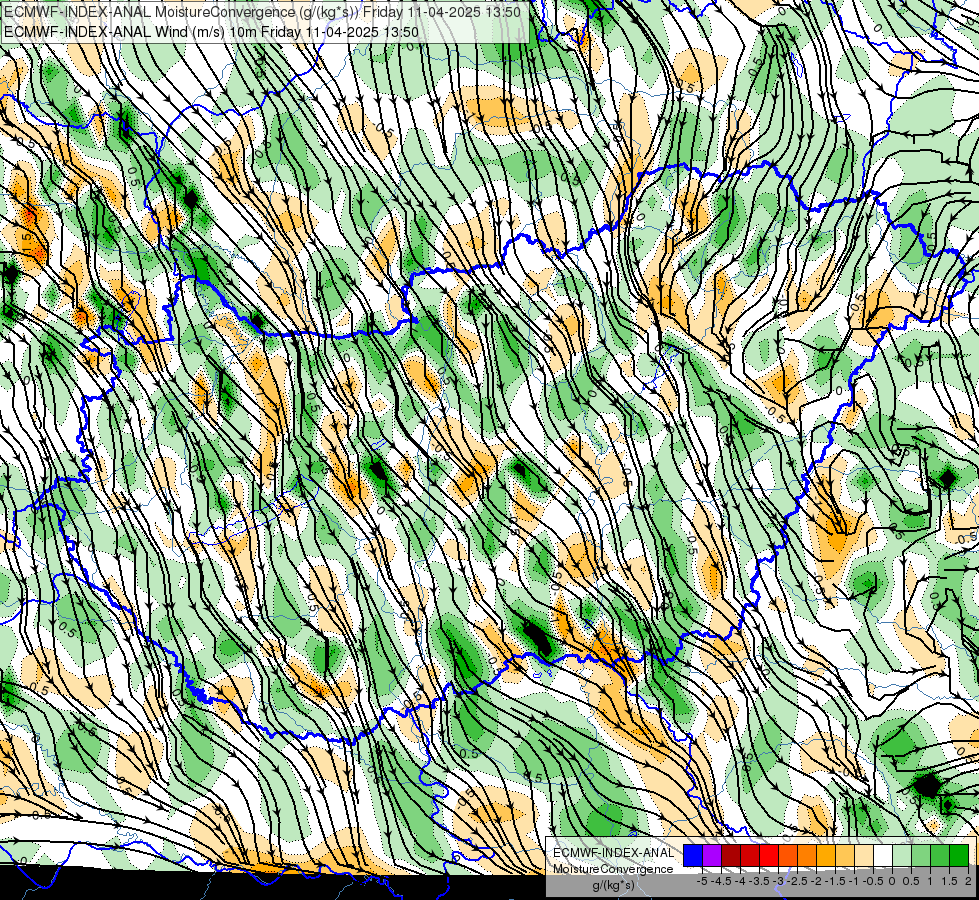Pick the palest green swatch between 0 and 0.5
Screen dimensions: 979x900
[x=902, y=856]
